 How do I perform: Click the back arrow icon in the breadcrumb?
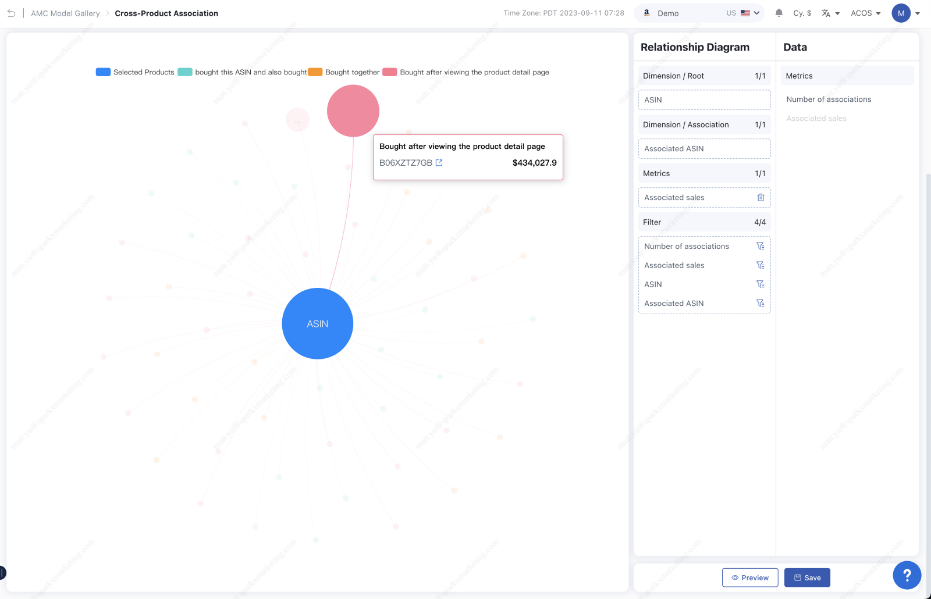click(11, 13)
